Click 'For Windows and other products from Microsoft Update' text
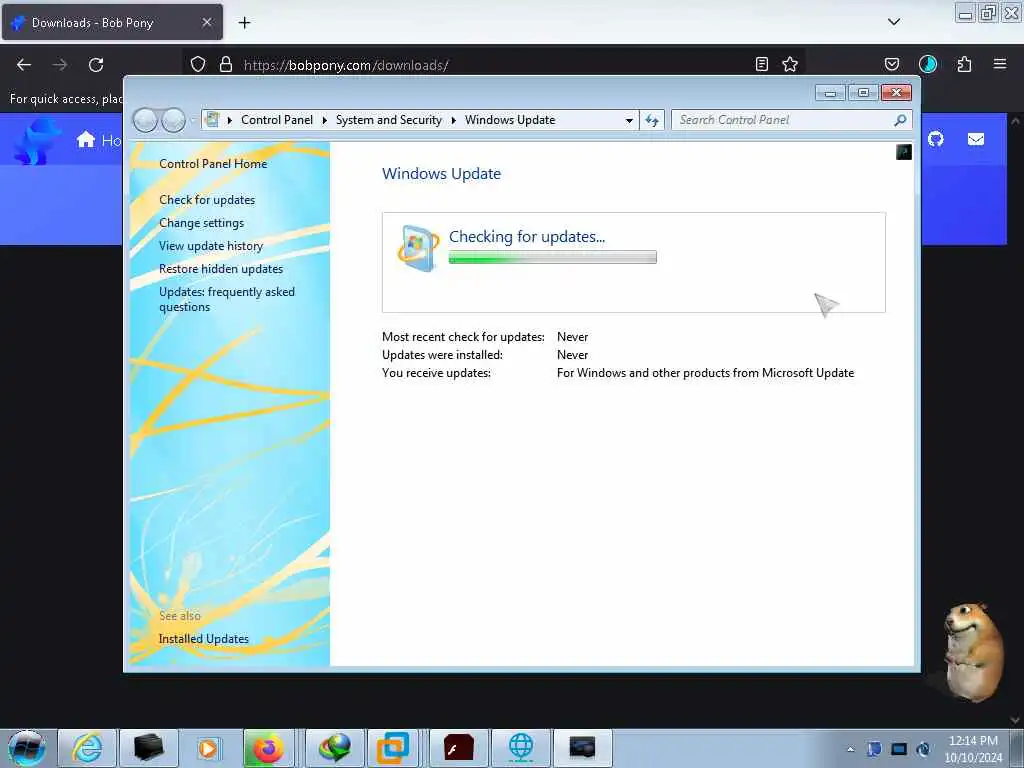 click(x=705, y=373)
